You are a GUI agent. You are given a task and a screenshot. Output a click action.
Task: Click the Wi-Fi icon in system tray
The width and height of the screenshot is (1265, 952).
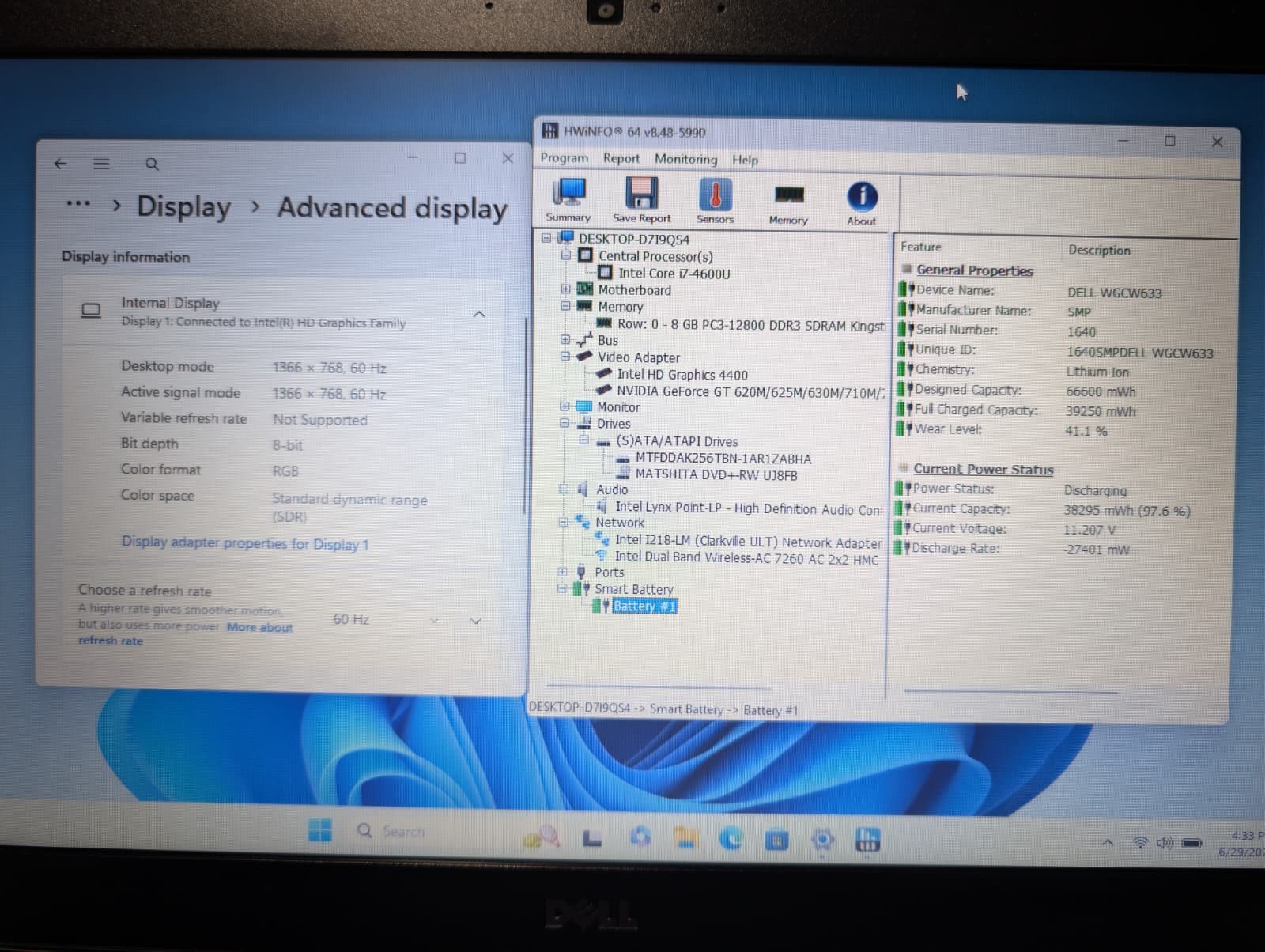click(x=1140, y=843)
